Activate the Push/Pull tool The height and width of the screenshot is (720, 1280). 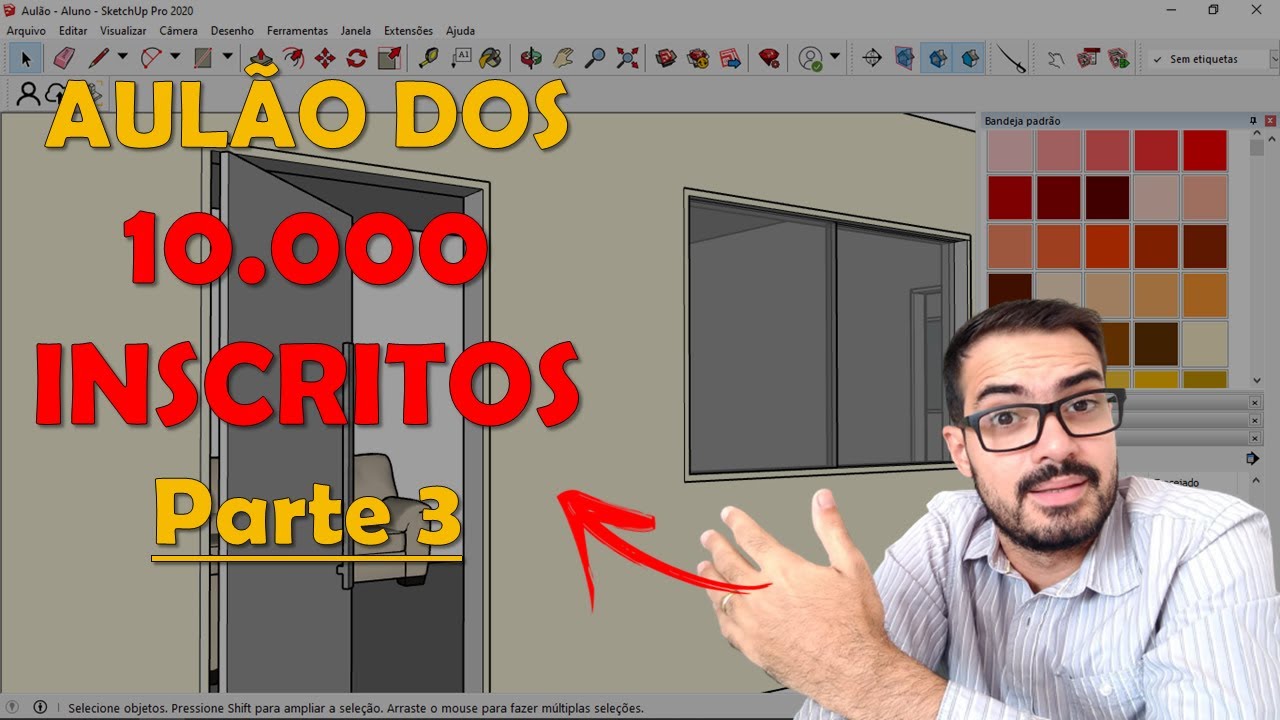click(260, 58)
